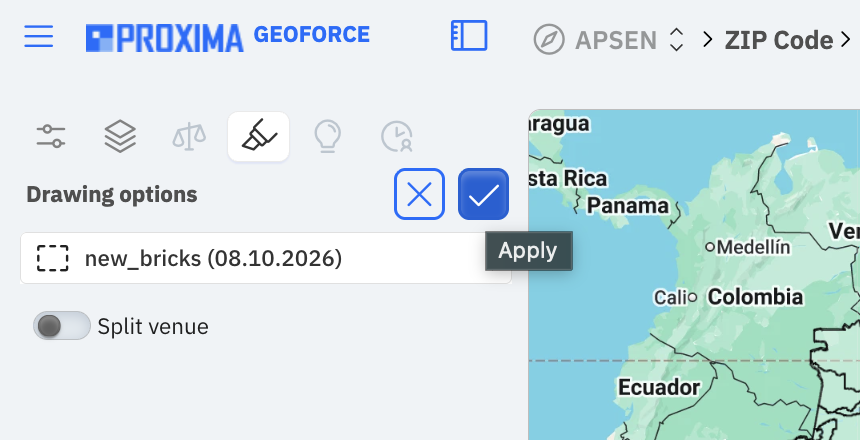Screen dimensions: 860x440
Task: Expand the chevron after ZIP Code
Action: (x=846, y=40)
